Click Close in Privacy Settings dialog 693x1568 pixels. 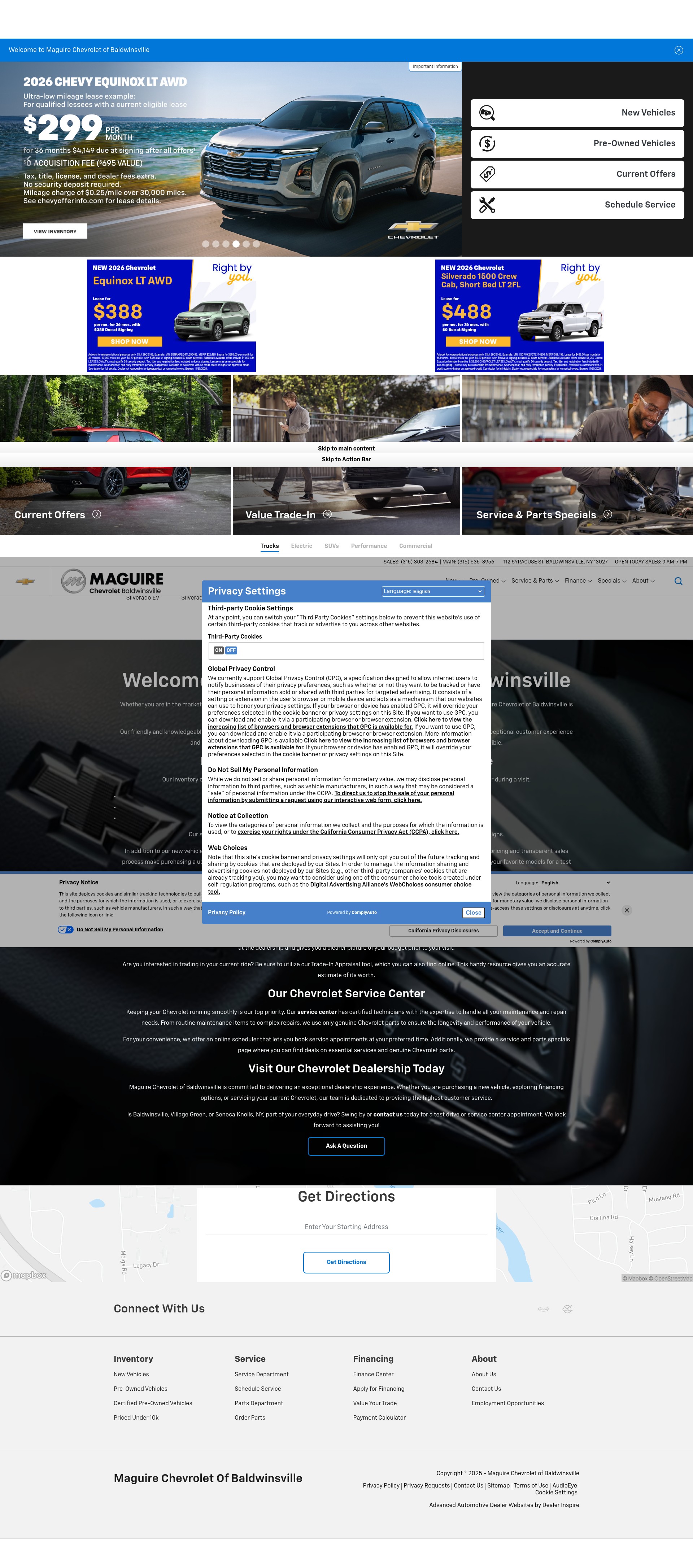click(473, 913)
